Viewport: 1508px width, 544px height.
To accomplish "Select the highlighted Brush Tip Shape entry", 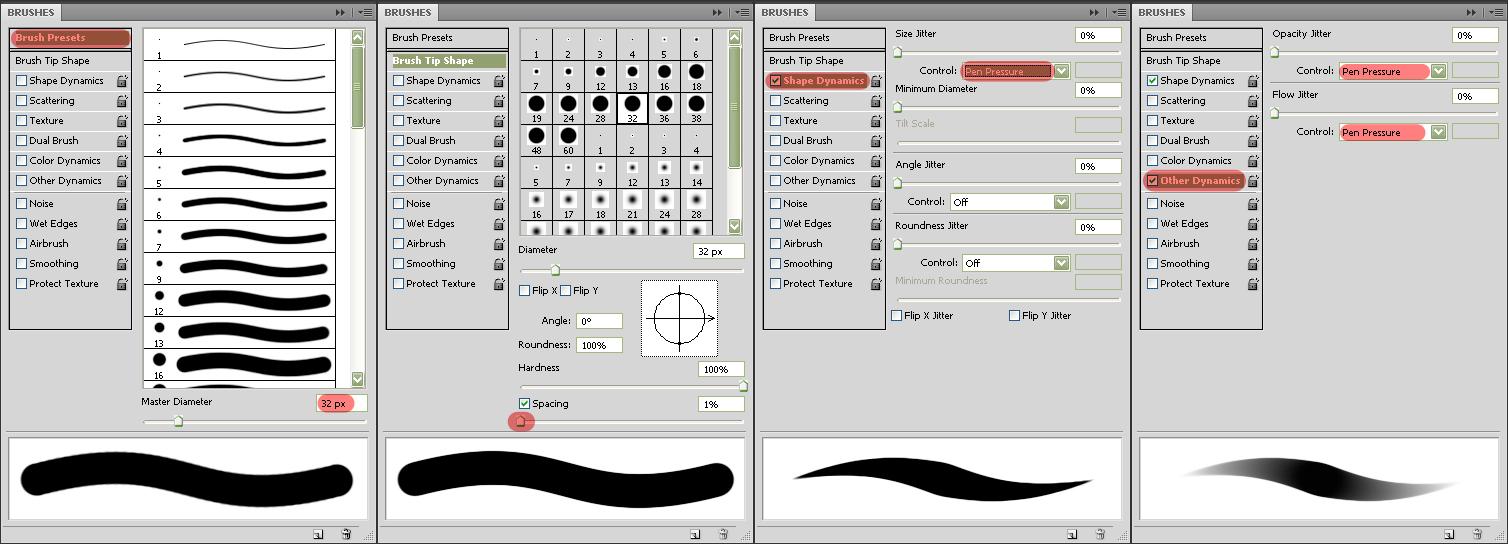I will (x=447, y=61).
